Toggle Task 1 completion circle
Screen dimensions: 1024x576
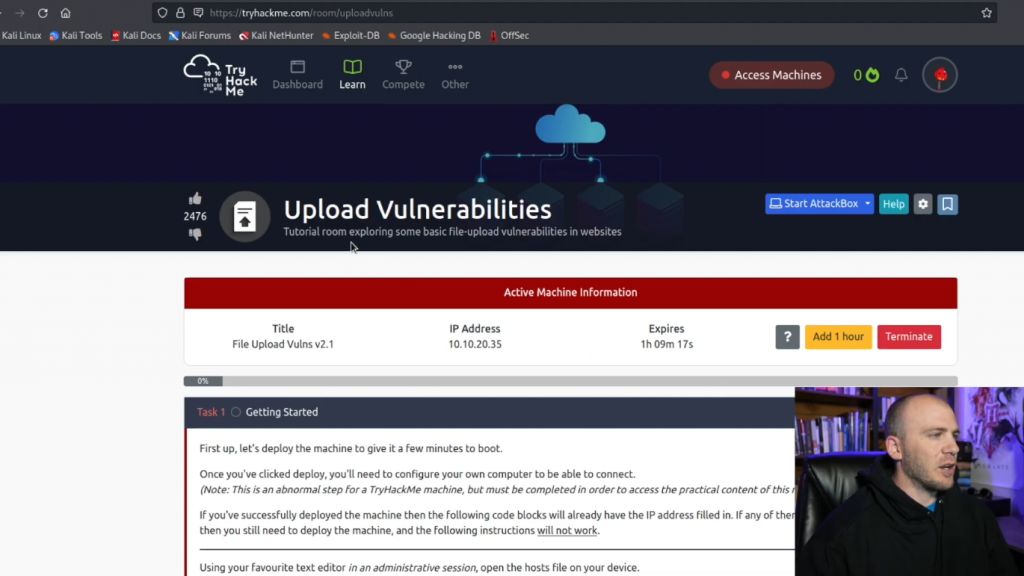236,412
